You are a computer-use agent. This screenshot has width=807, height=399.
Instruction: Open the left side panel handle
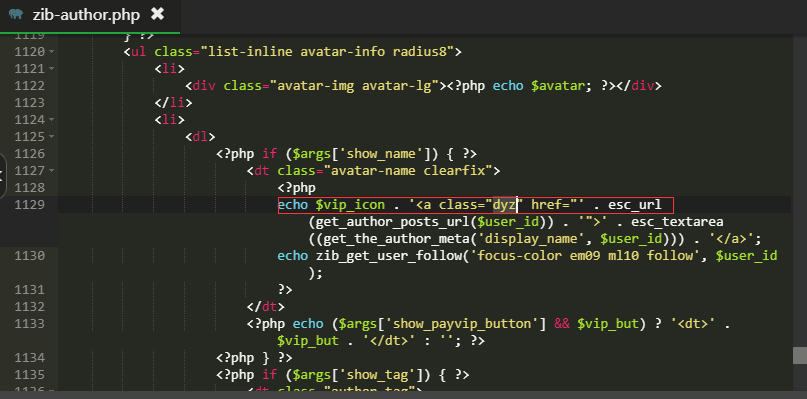(3, 175)
